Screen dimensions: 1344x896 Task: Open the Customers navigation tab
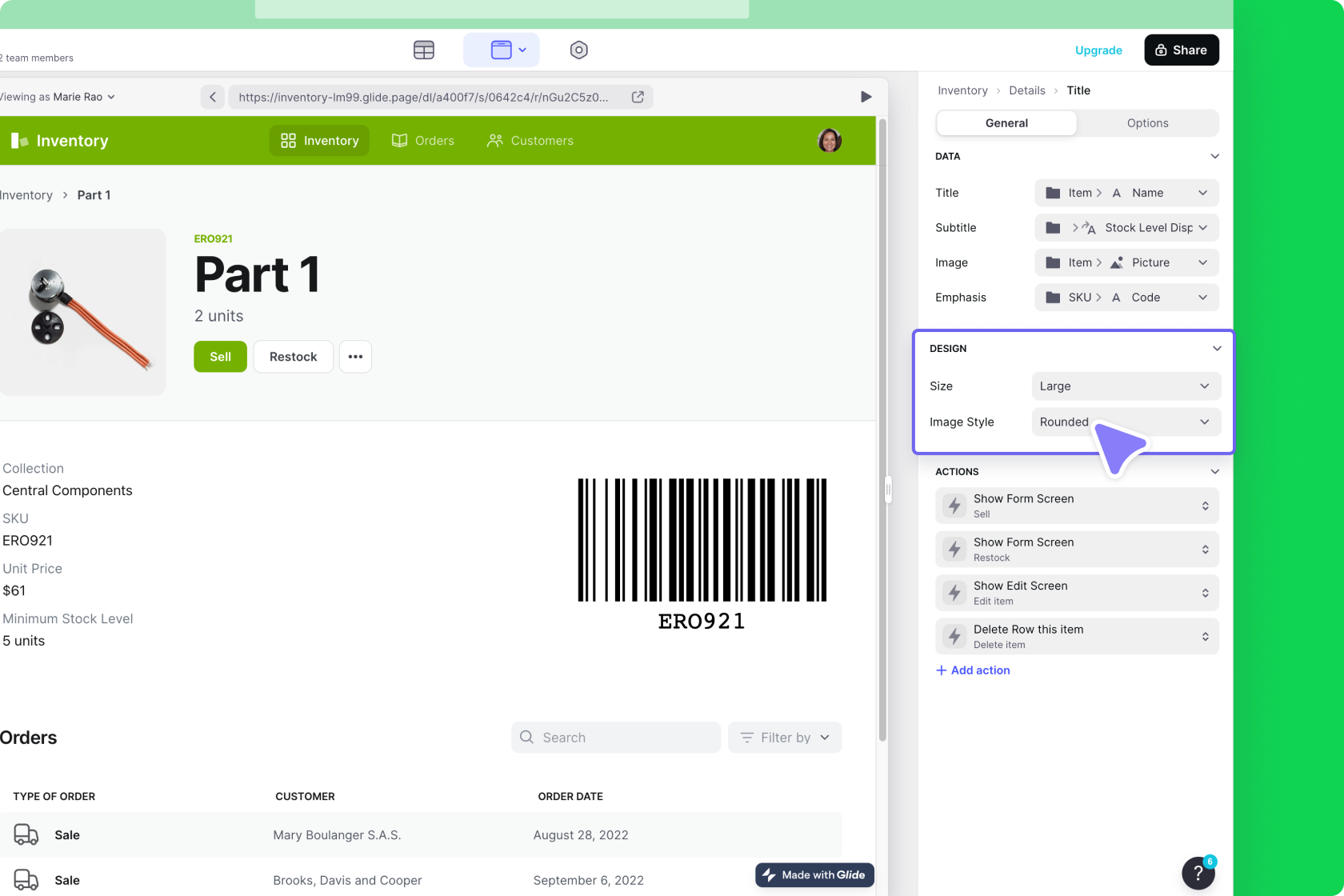[x=530, y=141]
